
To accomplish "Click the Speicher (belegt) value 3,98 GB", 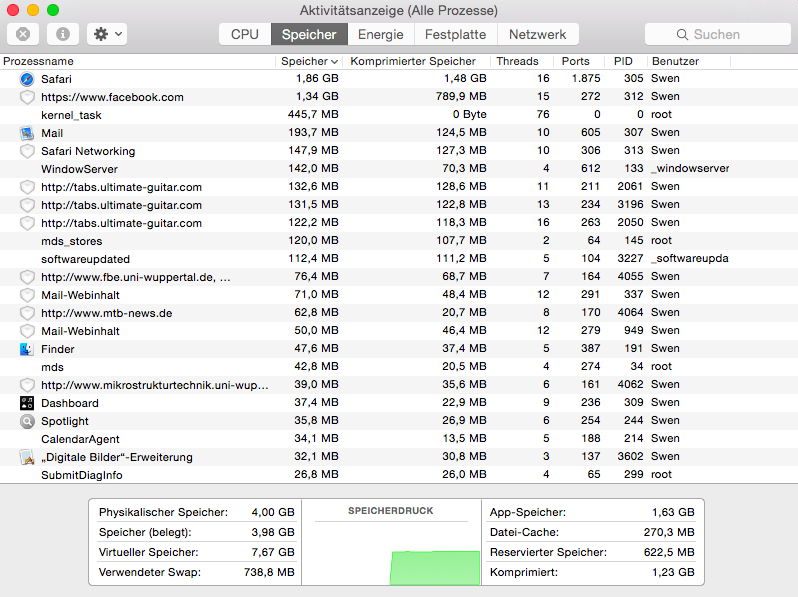I will 273,532.
